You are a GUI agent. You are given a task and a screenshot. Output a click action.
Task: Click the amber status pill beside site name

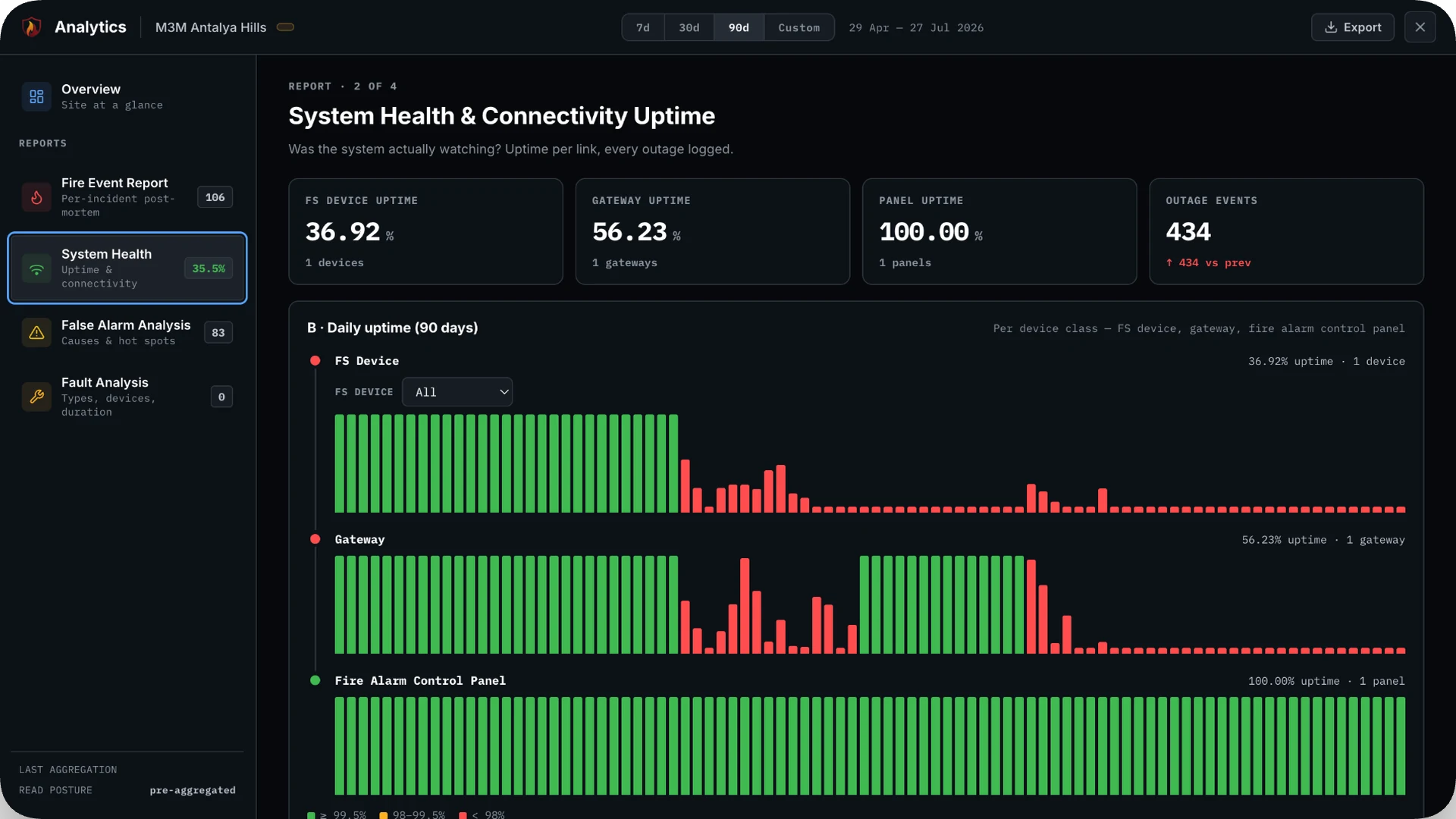pos(285,27)
